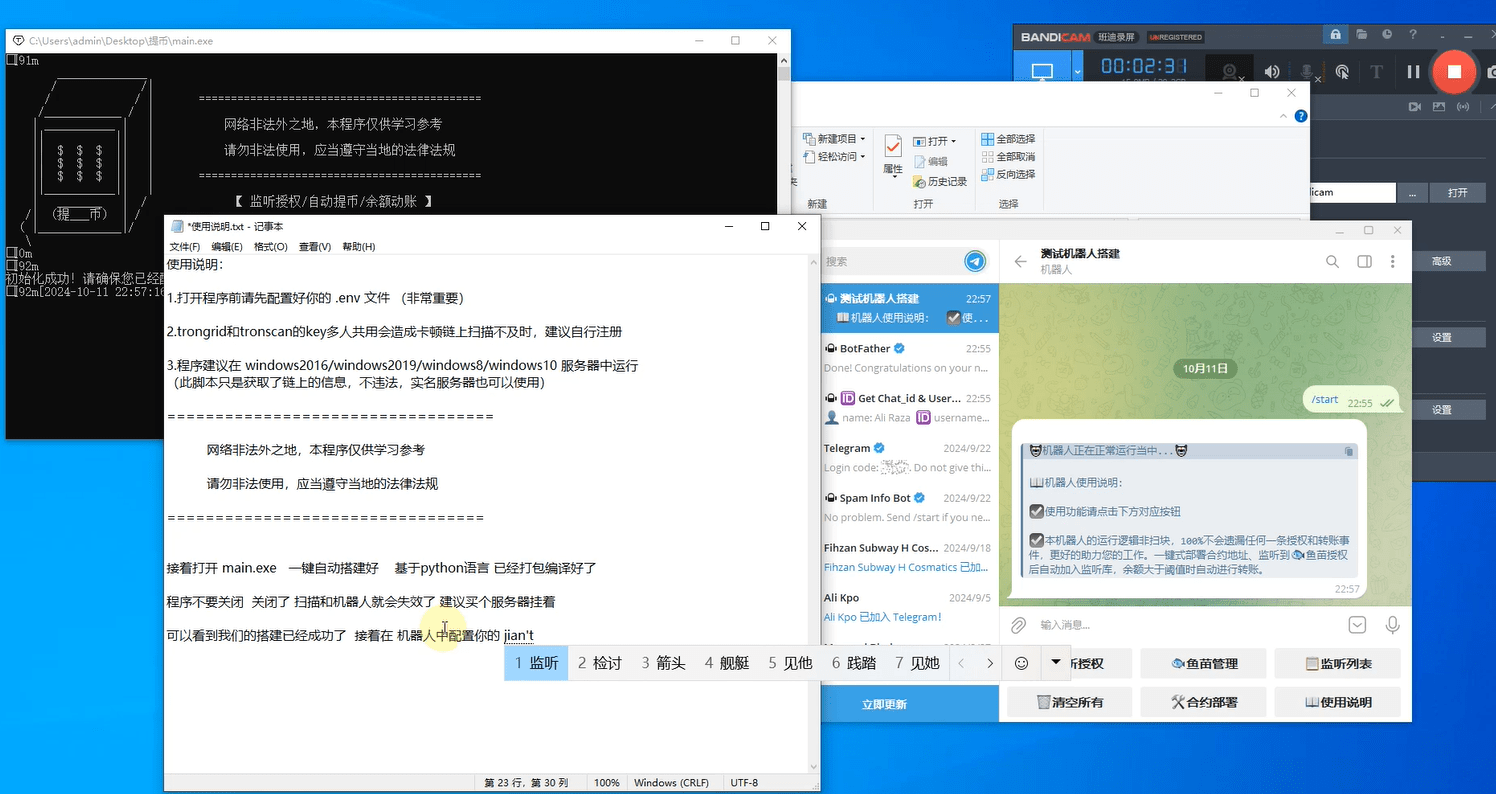Open the Bandicam output folder icon
The height and width of the screenshot is (794, 1496).
(1361, 35)
